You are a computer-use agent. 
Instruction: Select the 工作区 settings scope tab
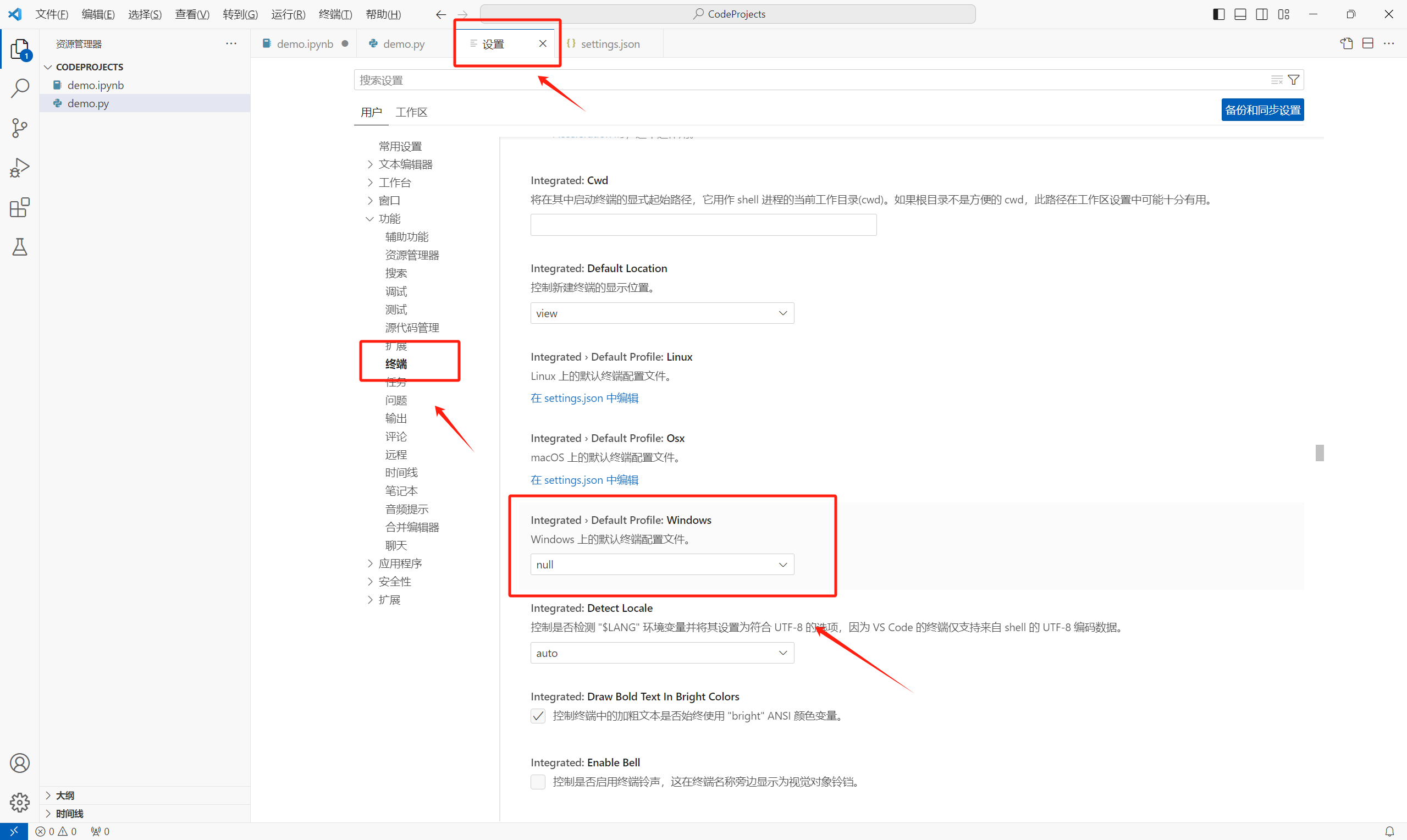411,112
